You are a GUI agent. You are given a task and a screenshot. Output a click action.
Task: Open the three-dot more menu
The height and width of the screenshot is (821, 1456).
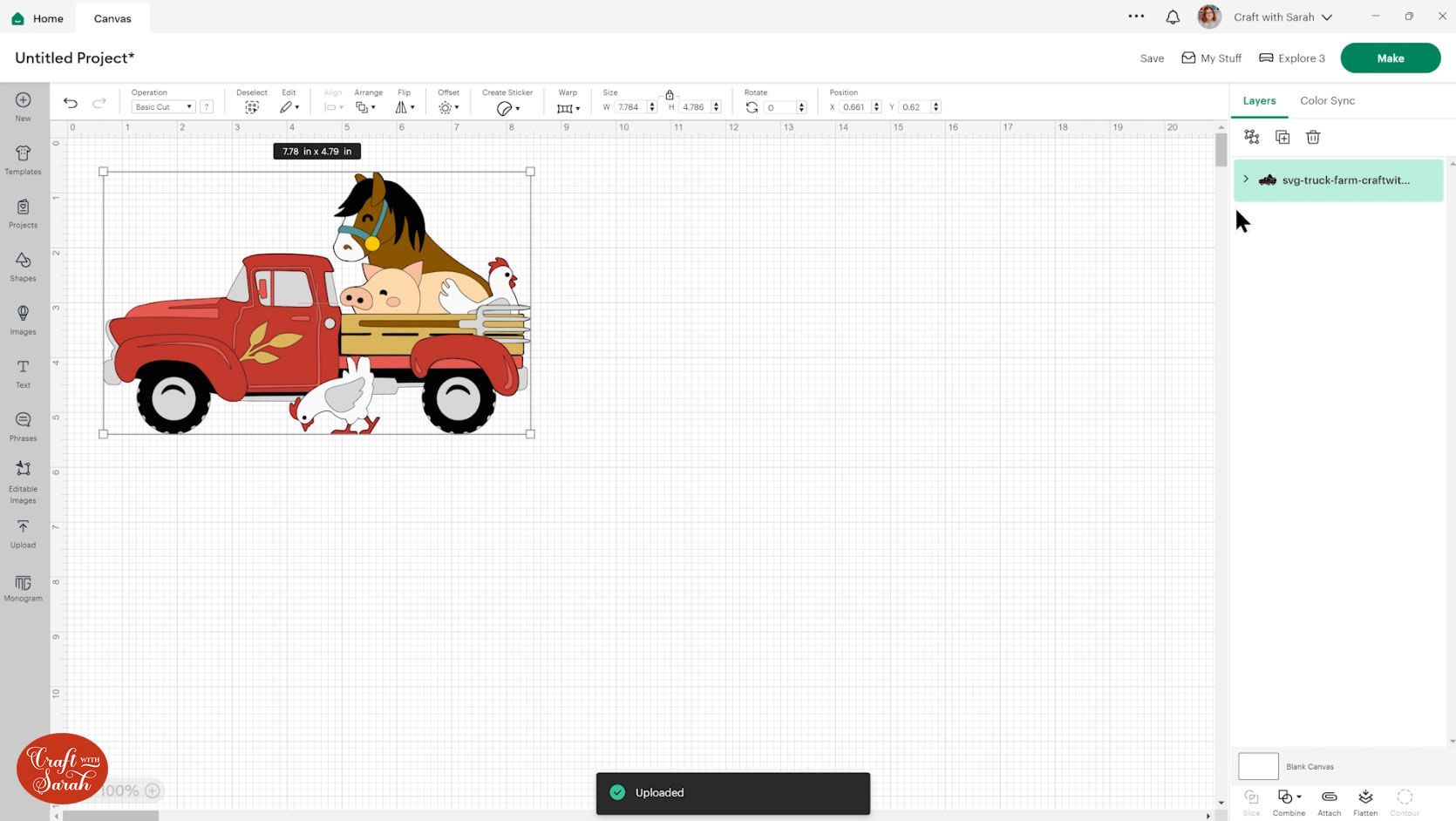[x=1136, y=16]
